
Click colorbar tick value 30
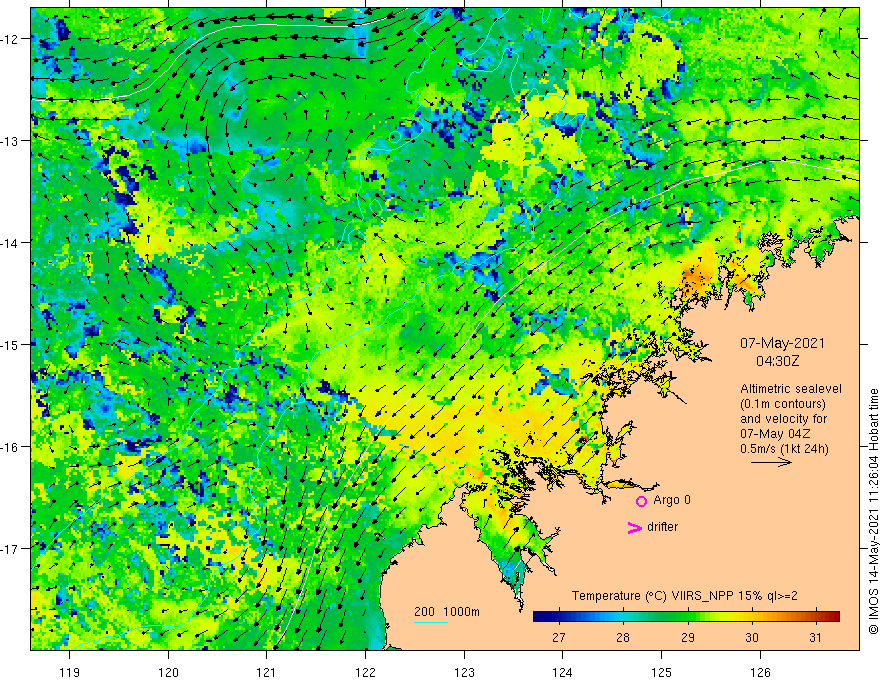[x=751, y=637]
